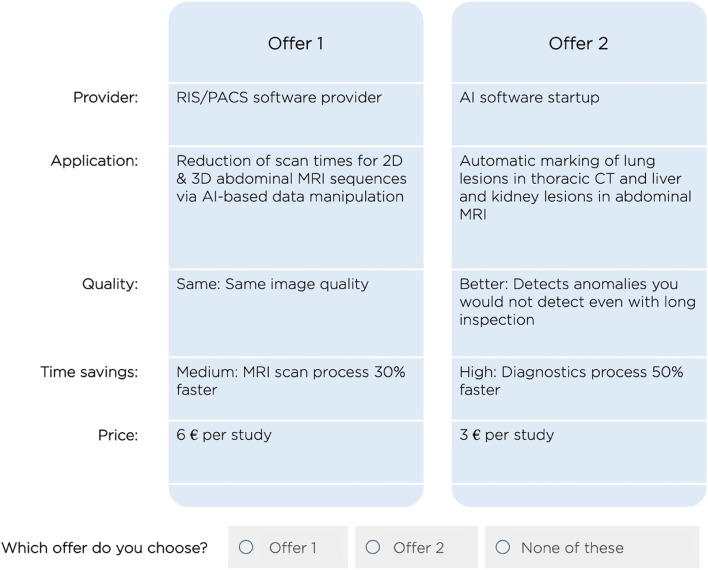Click the "6 € per study" price
Screen dimensions: 708x570
[224, 435]
